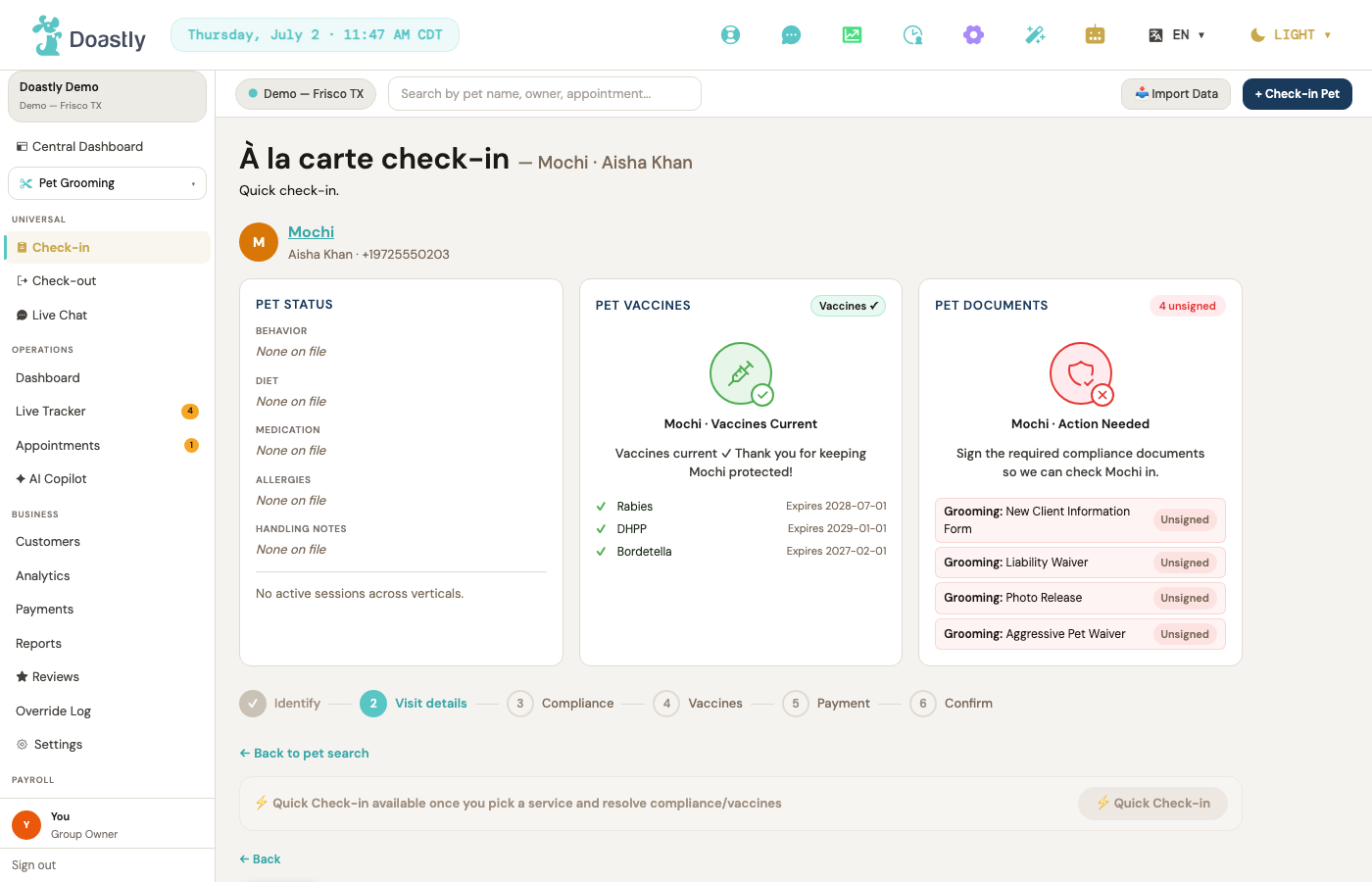The height and width of the screenshot is (882, 1372).
Task: Click the Live Chat bubble icon
Action: 22,316
